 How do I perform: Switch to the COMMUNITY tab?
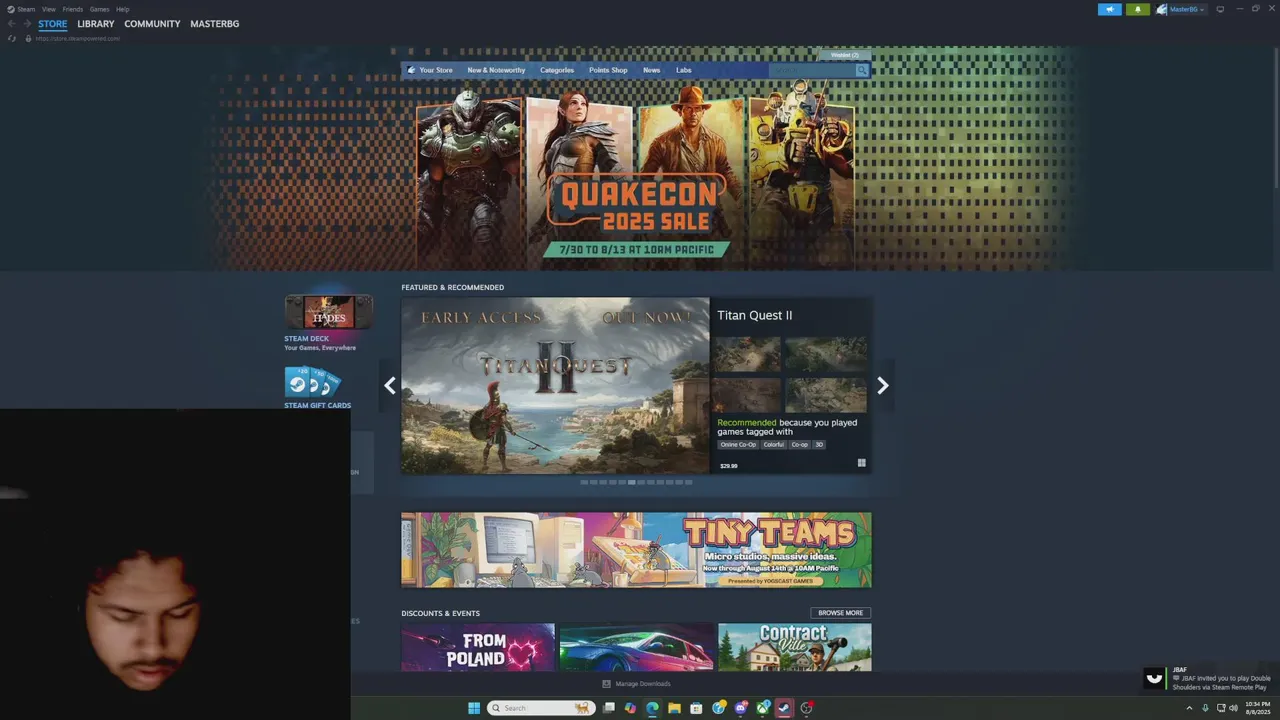[152, 24]
